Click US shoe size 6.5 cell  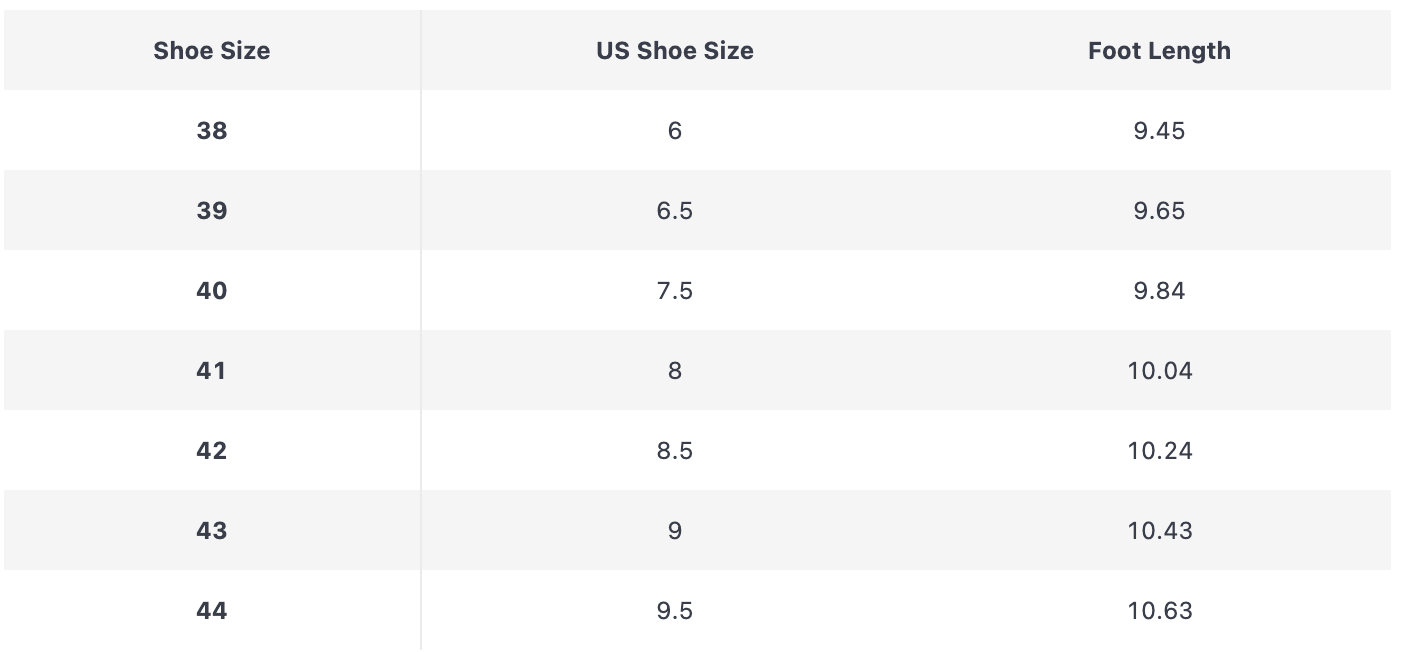[x=675, y=211]
